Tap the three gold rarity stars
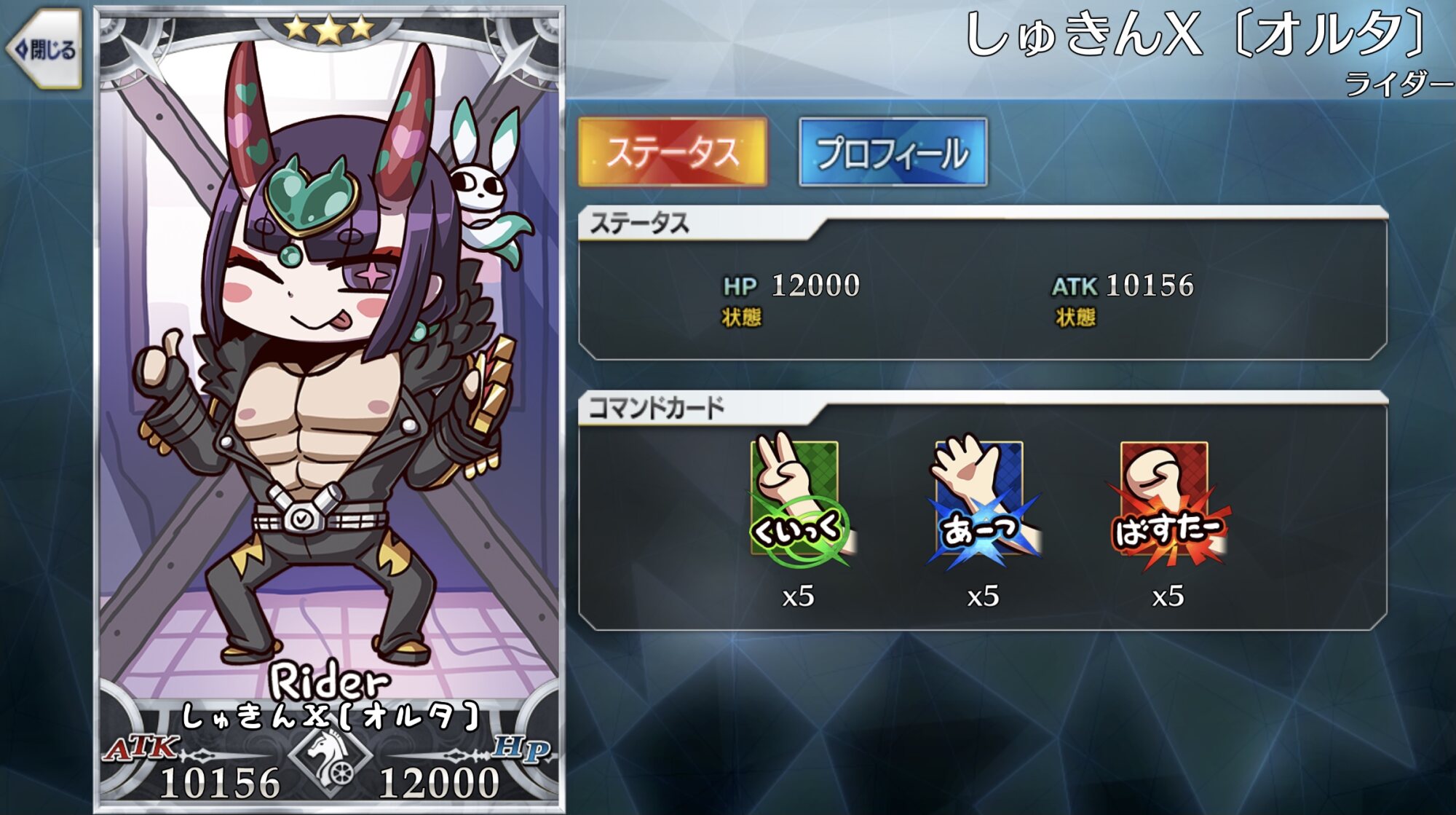 coord(328,29)
